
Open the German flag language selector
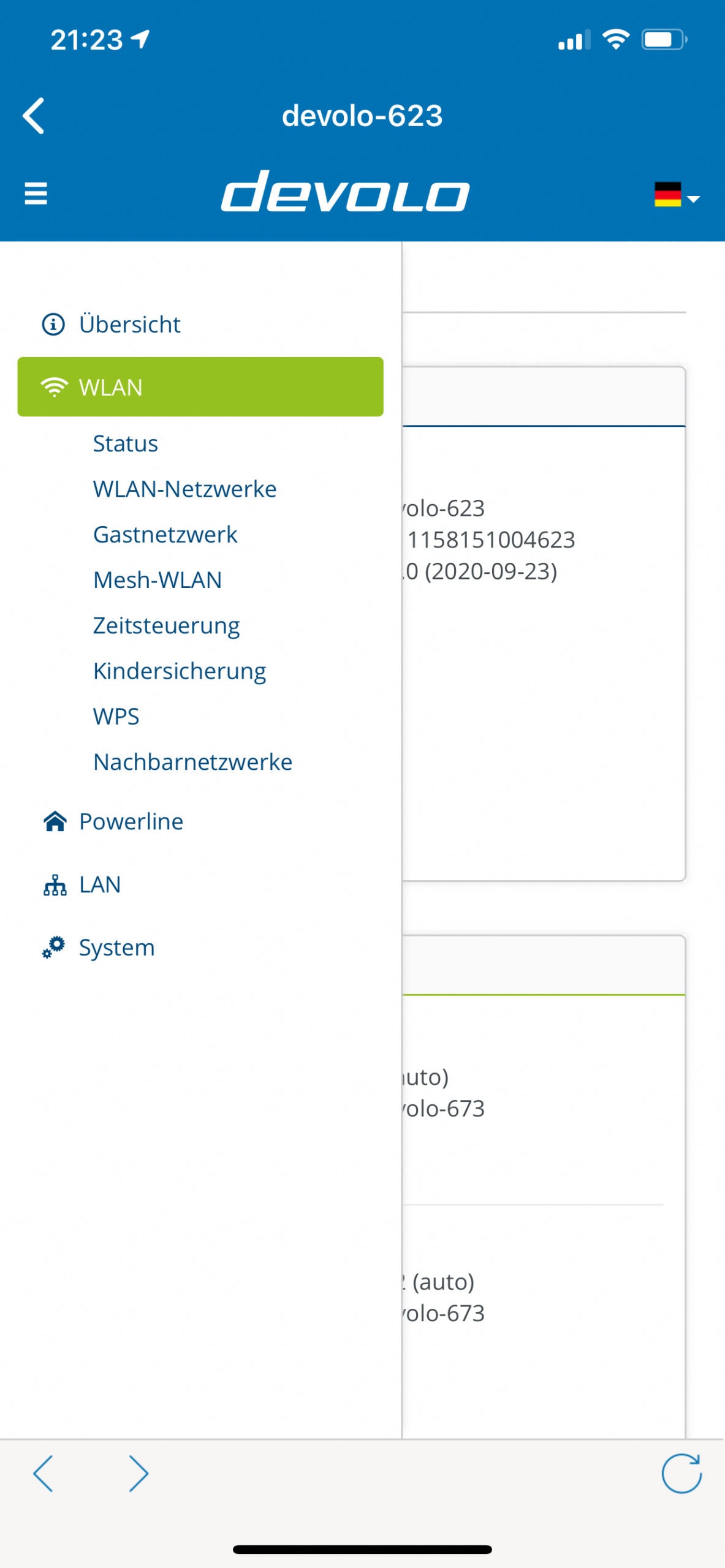point(677,195)
